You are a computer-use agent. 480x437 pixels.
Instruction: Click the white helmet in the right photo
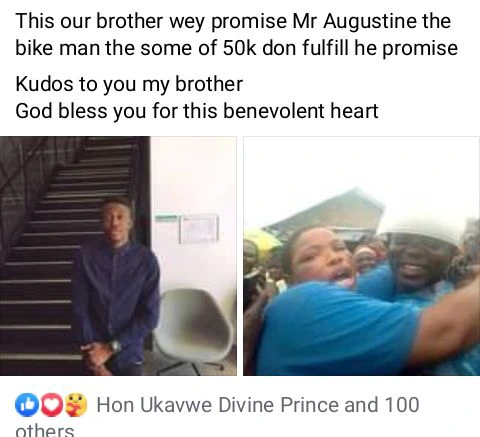pos(423,227)
